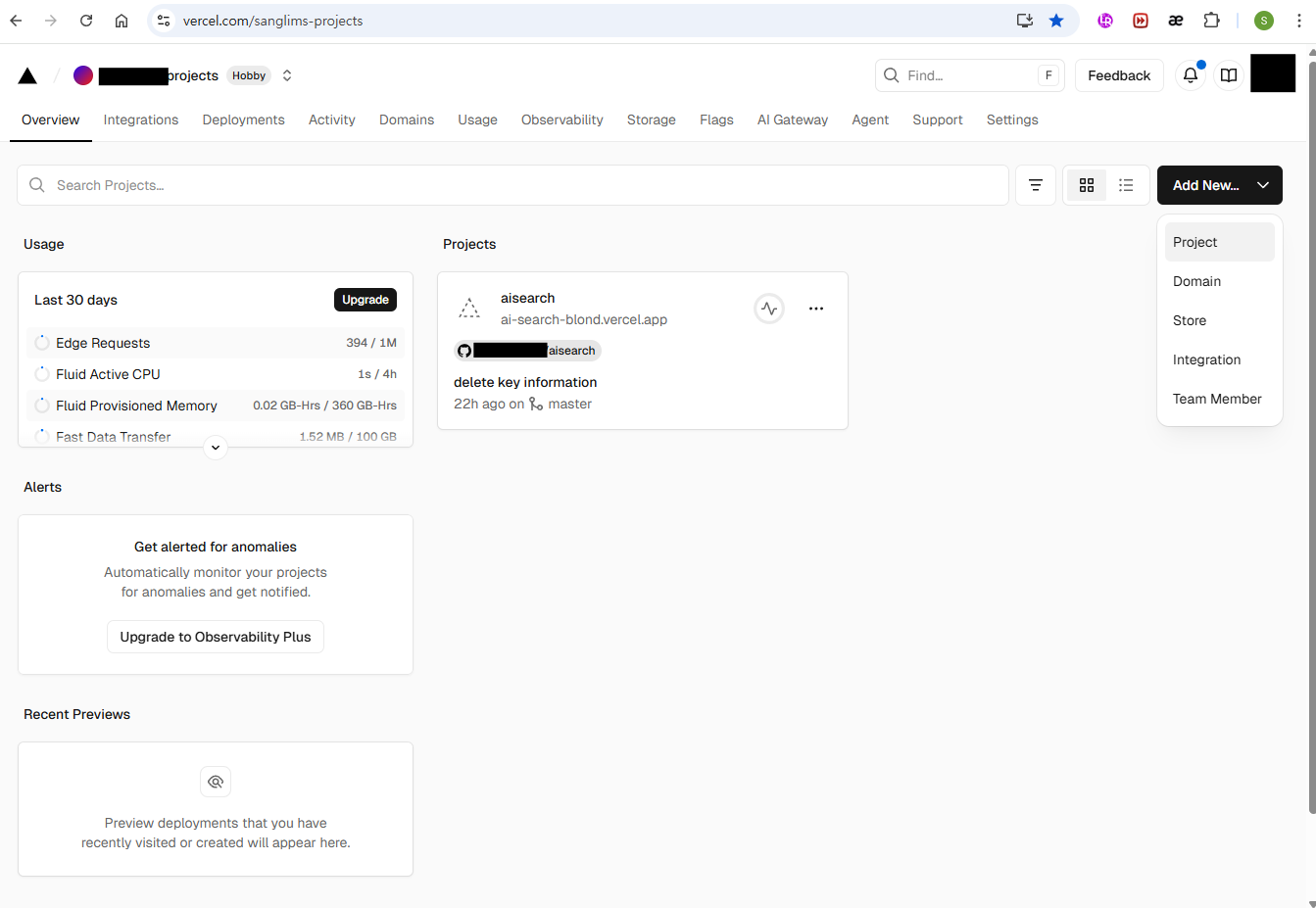Click the GitHub repo badge for aisearch
Image resolution: width=1316 pixels, height=908 pixels.
(x=527, y=351)
